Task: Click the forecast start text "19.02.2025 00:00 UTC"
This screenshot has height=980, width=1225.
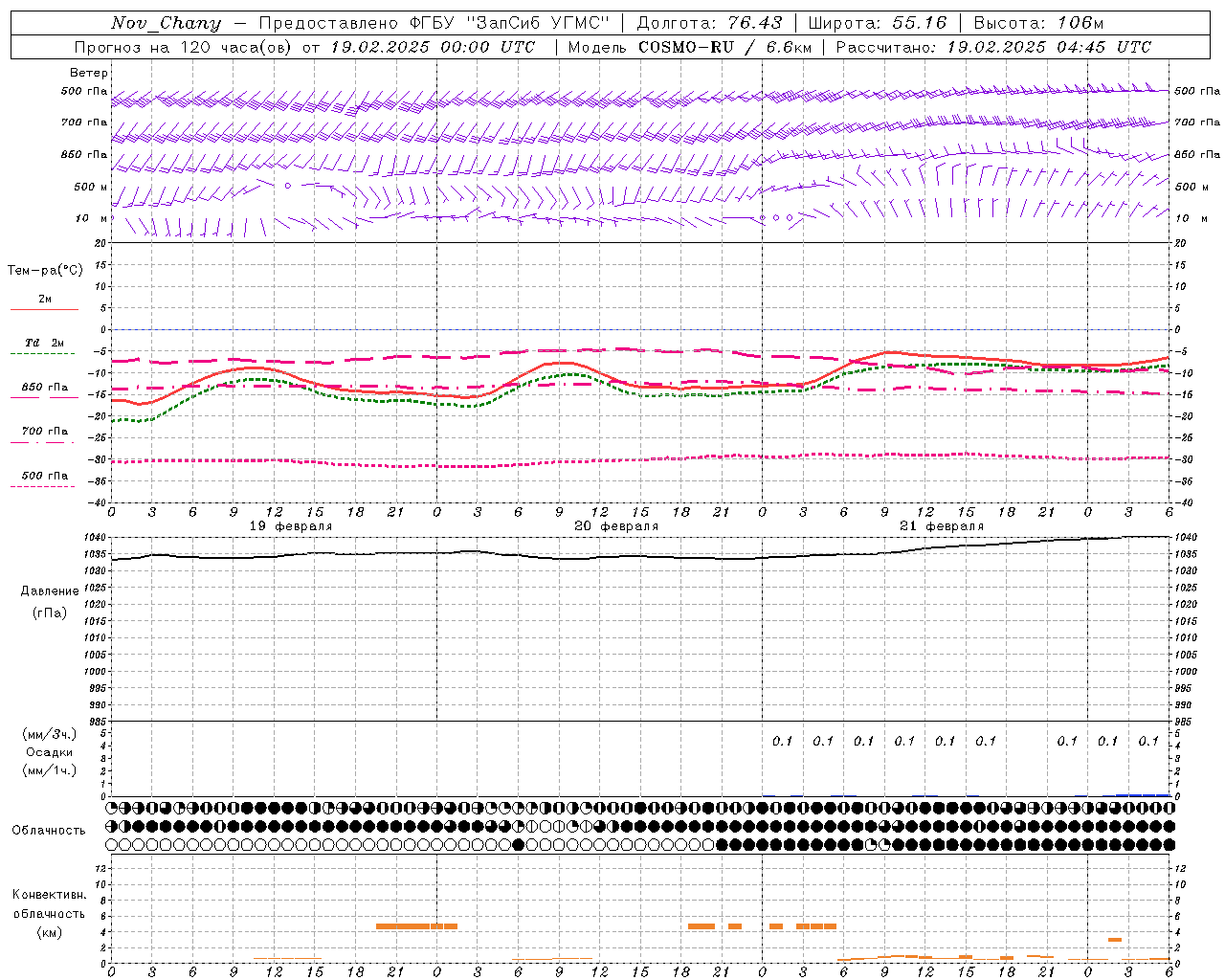Action: coord(433,47)
